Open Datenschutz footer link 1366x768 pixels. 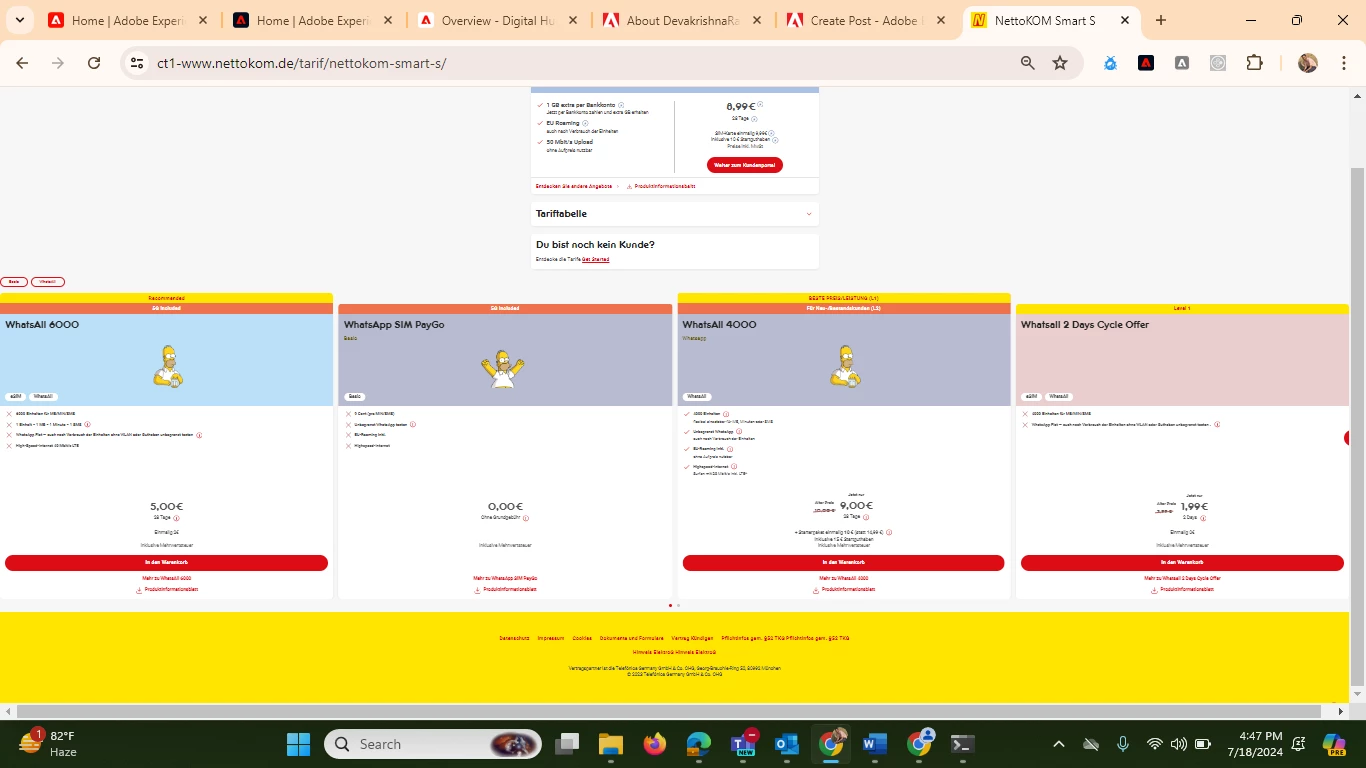pyautogui.click(x=514, y=638)
